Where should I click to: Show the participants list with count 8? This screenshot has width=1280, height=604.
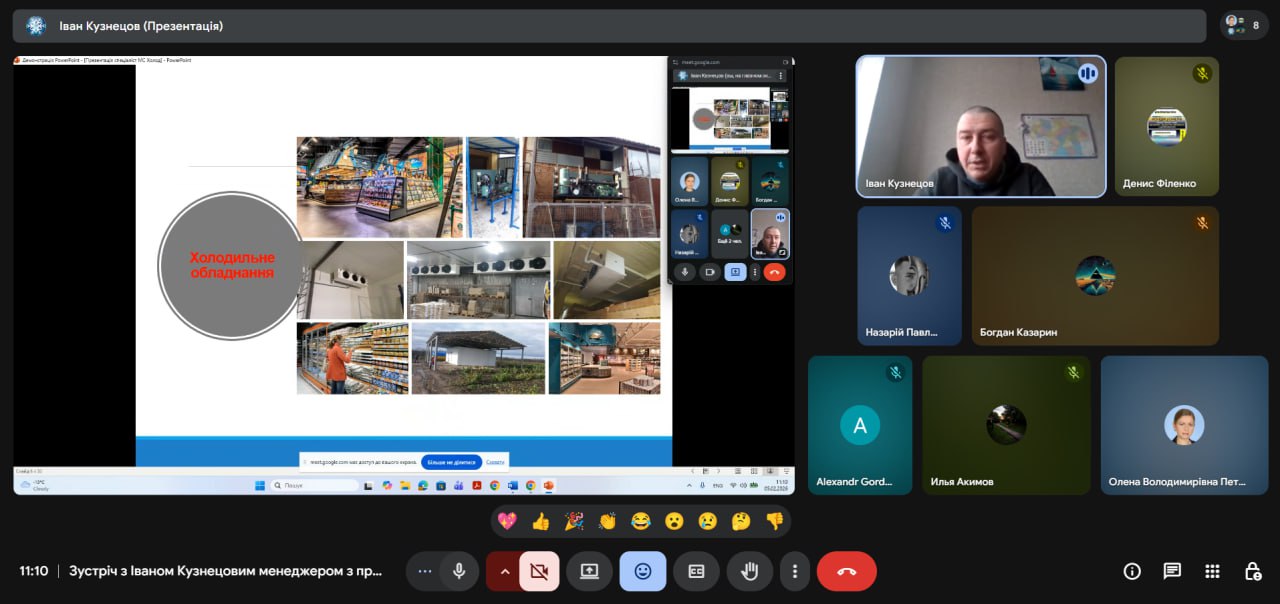(x=1244, y=25)
